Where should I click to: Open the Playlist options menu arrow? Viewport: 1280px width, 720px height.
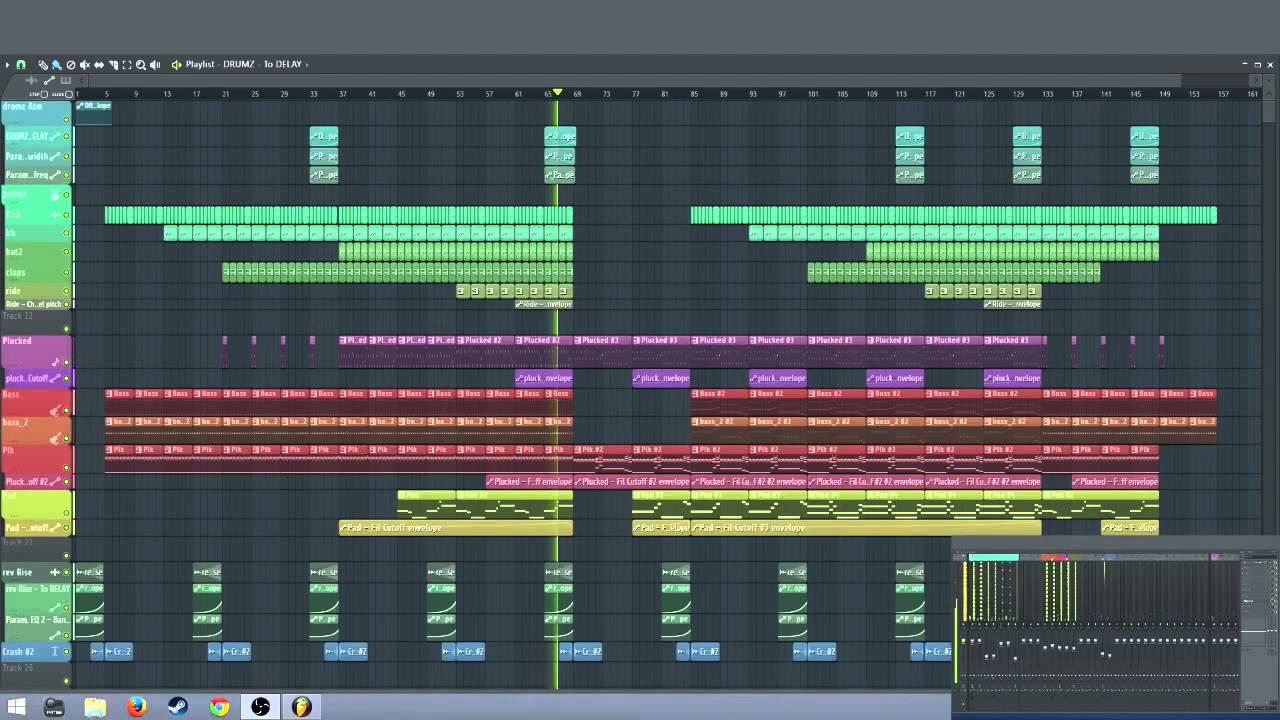point(7,65)
